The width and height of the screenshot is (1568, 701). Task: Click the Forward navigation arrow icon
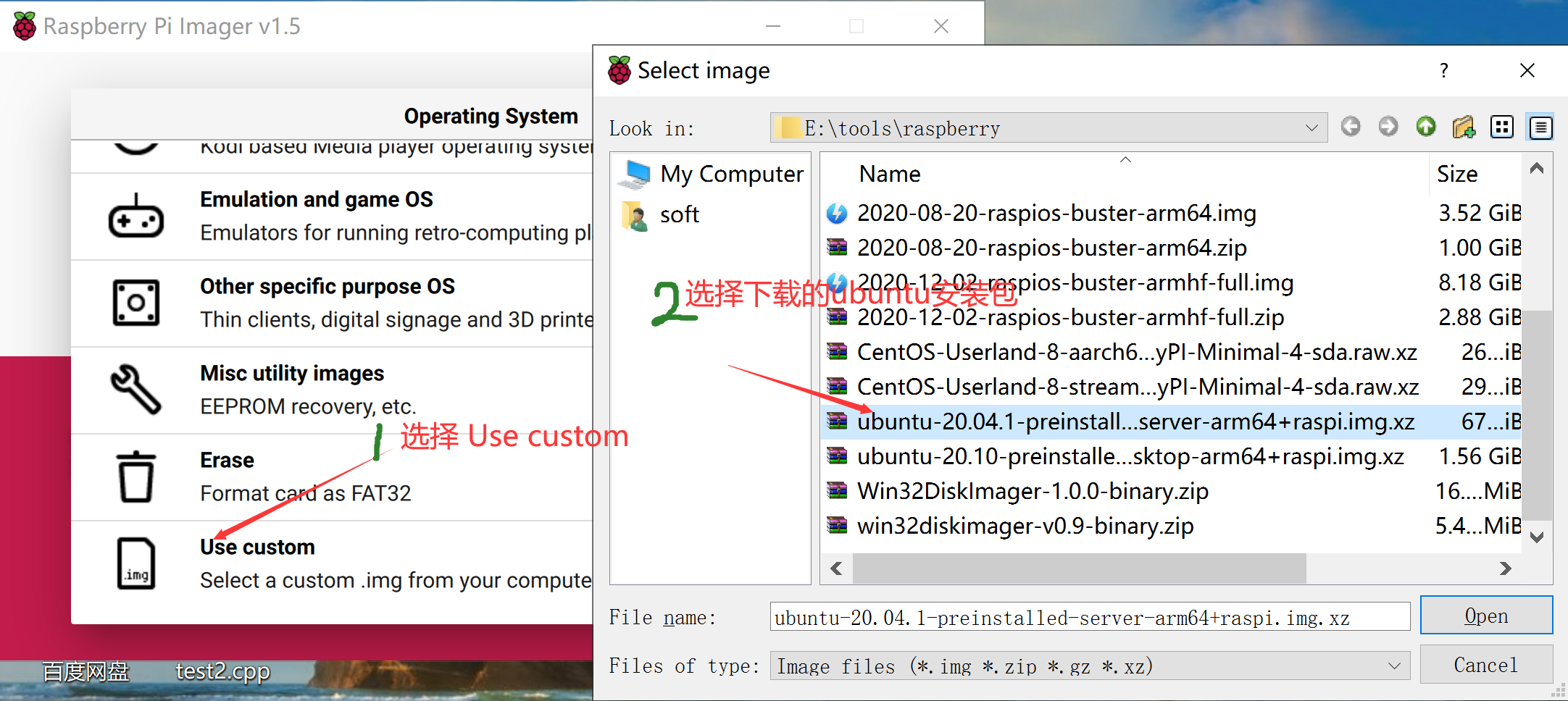pyautogui.click(x=1388, y=127)
